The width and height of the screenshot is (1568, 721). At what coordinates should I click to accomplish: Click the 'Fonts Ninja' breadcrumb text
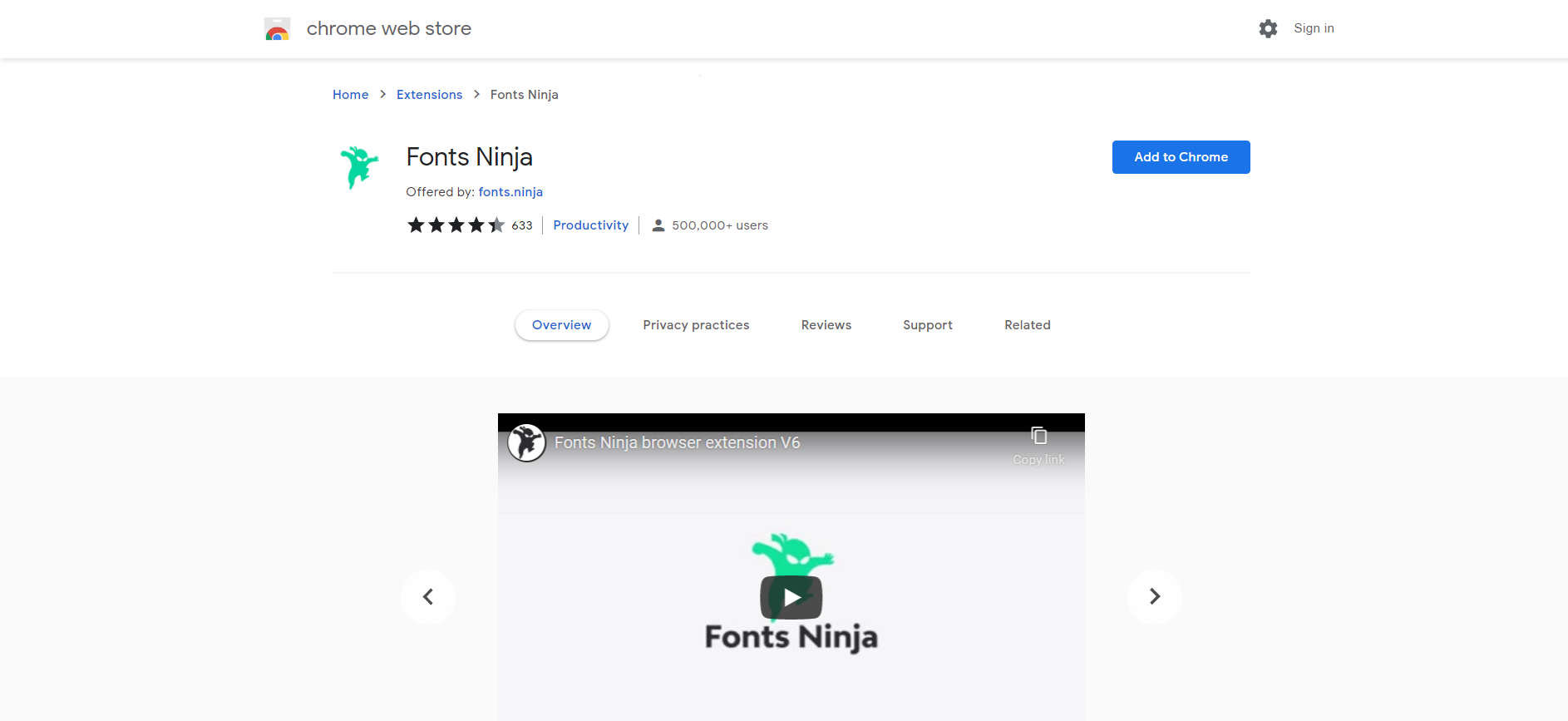525,95
